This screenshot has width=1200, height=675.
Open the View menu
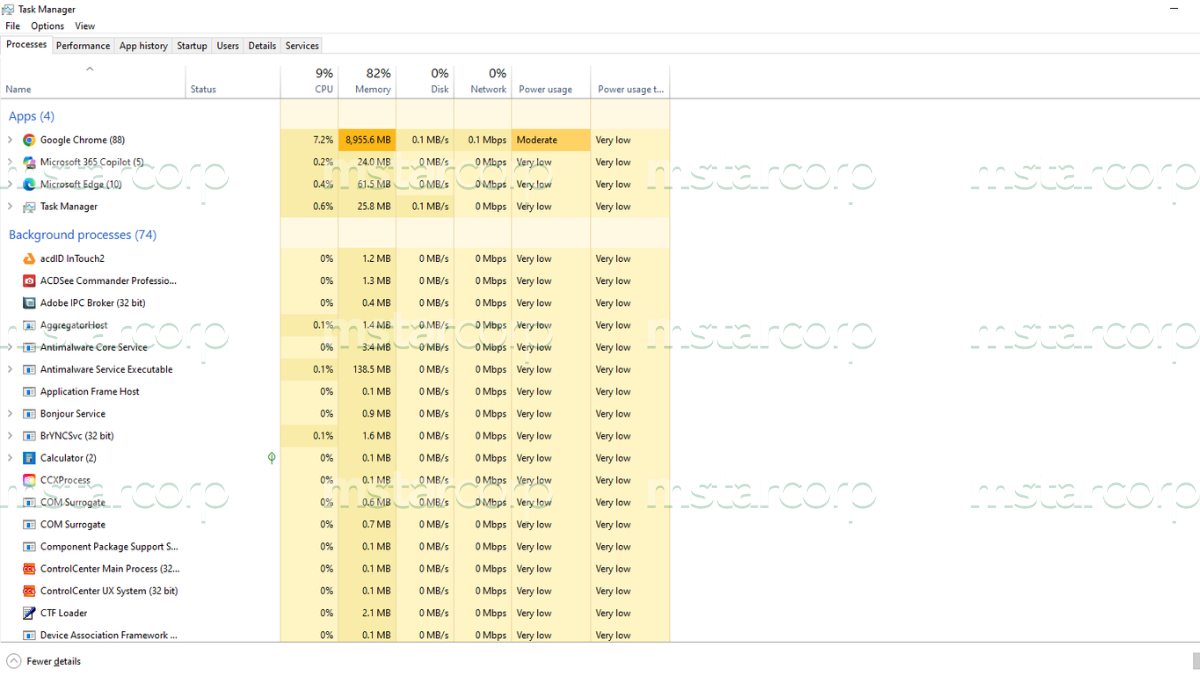(85, 26)
